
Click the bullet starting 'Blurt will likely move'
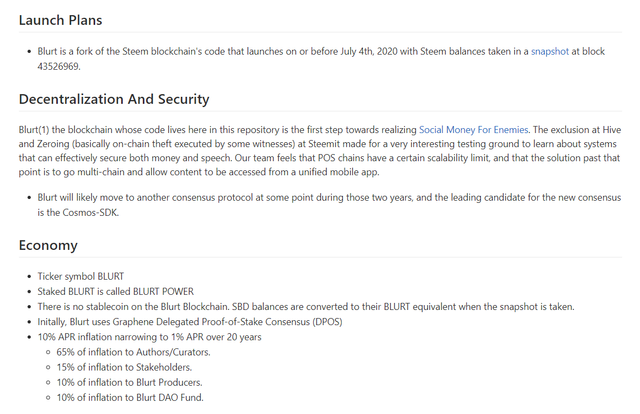[329, 205]
